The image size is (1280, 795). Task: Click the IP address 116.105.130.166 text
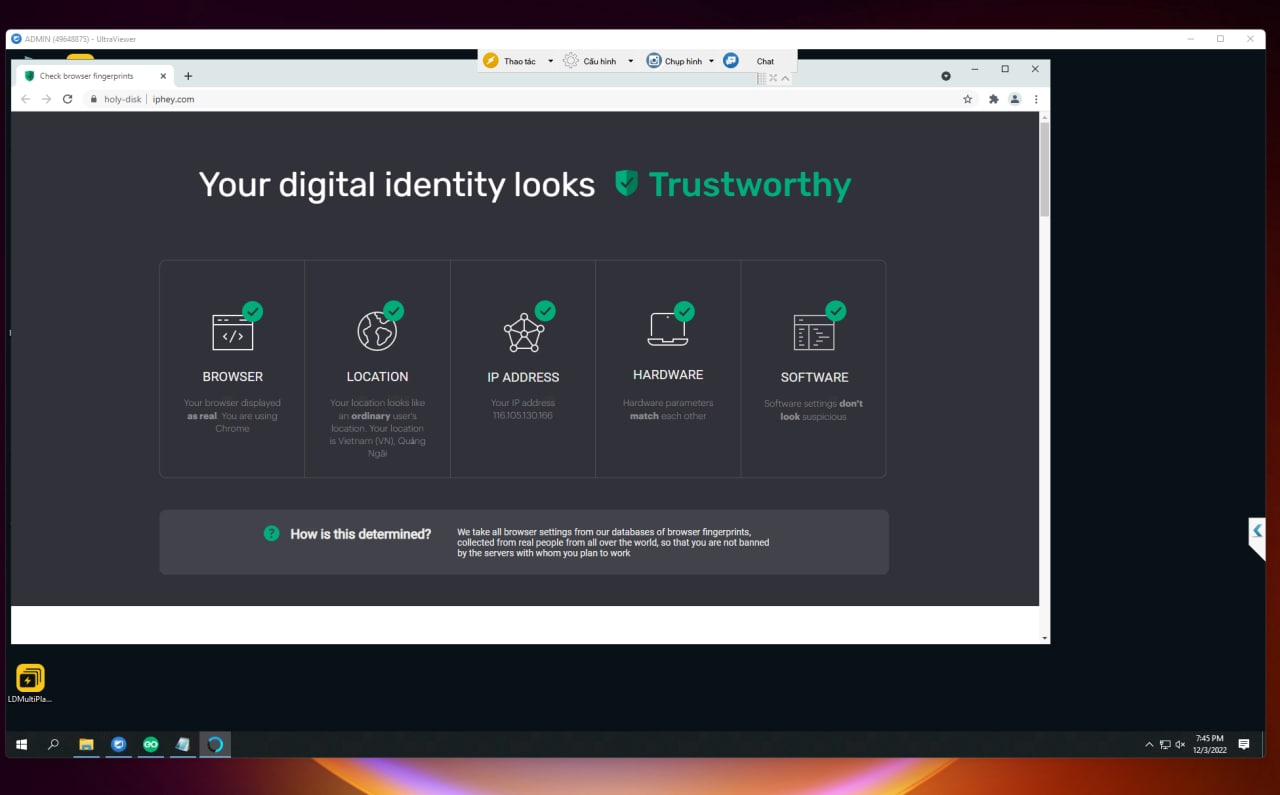coord(523,416)
